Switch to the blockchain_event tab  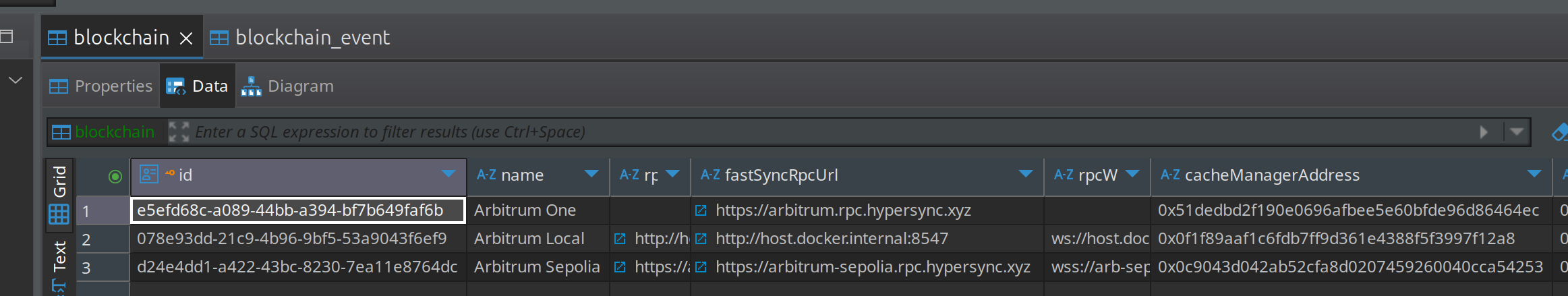tap(300, 38)
